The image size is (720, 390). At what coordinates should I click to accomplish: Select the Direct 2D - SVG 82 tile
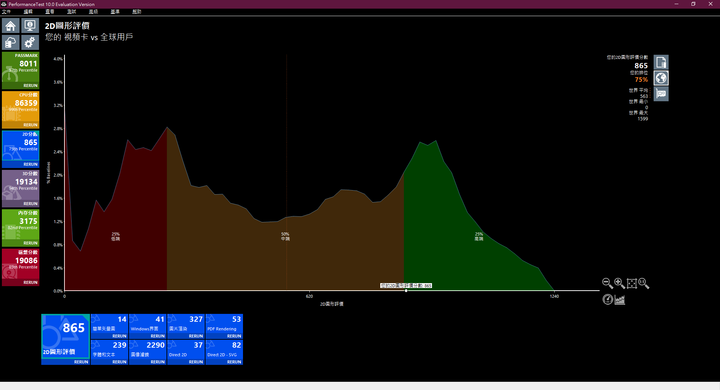224,352
